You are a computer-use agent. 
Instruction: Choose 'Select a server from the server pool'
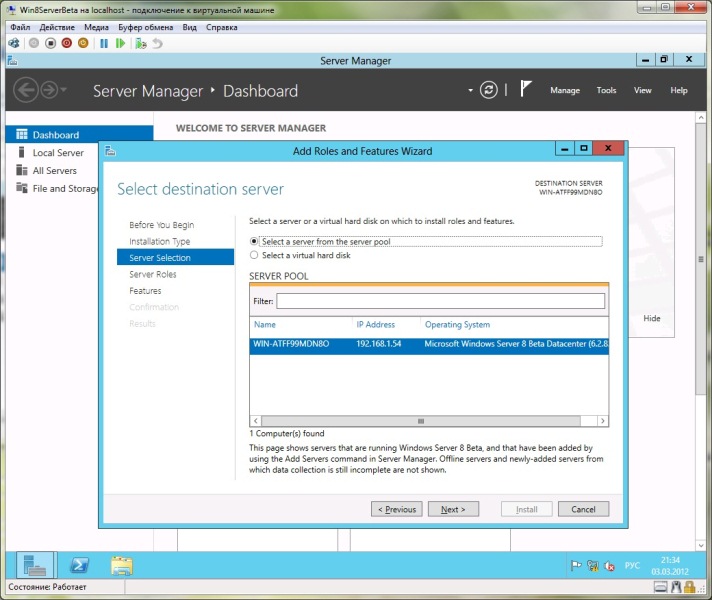coord(254,241)
